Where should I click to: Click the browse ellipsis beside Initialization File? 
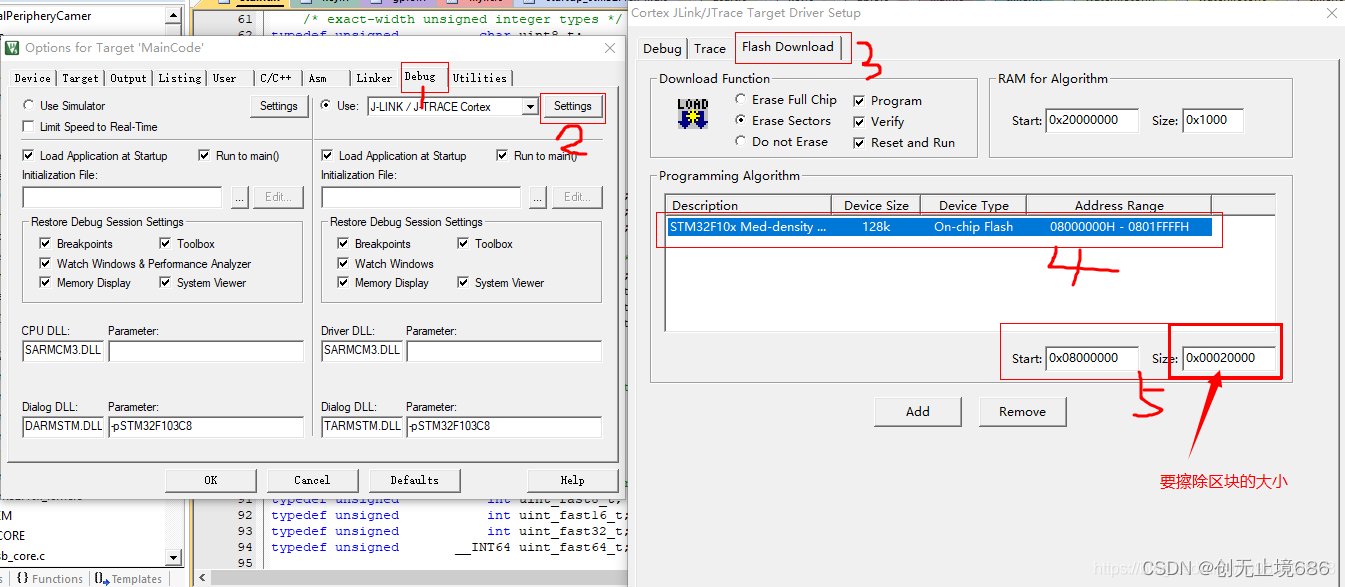[239, 197]
